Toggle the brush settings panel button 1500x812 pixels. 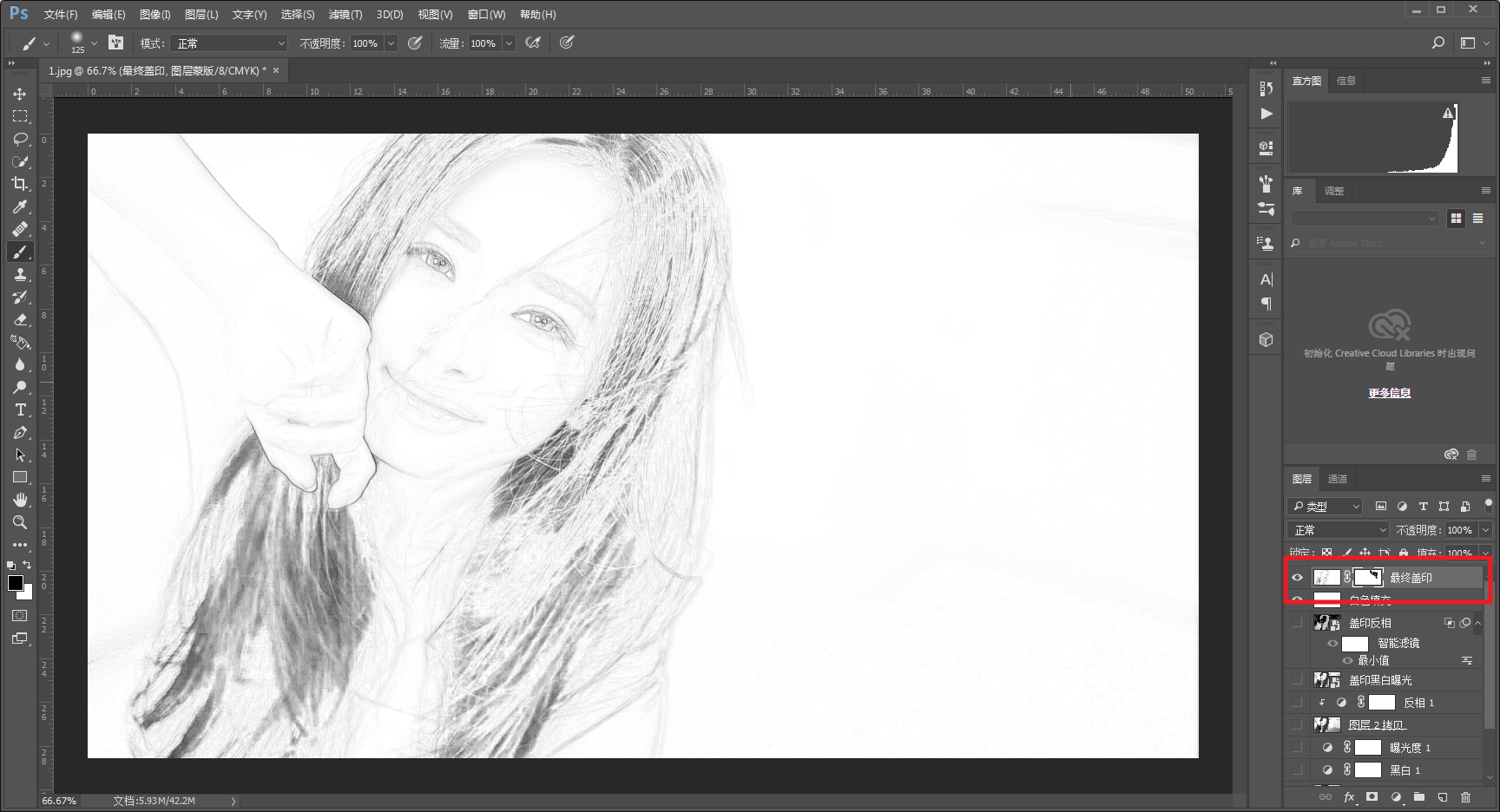115,43
